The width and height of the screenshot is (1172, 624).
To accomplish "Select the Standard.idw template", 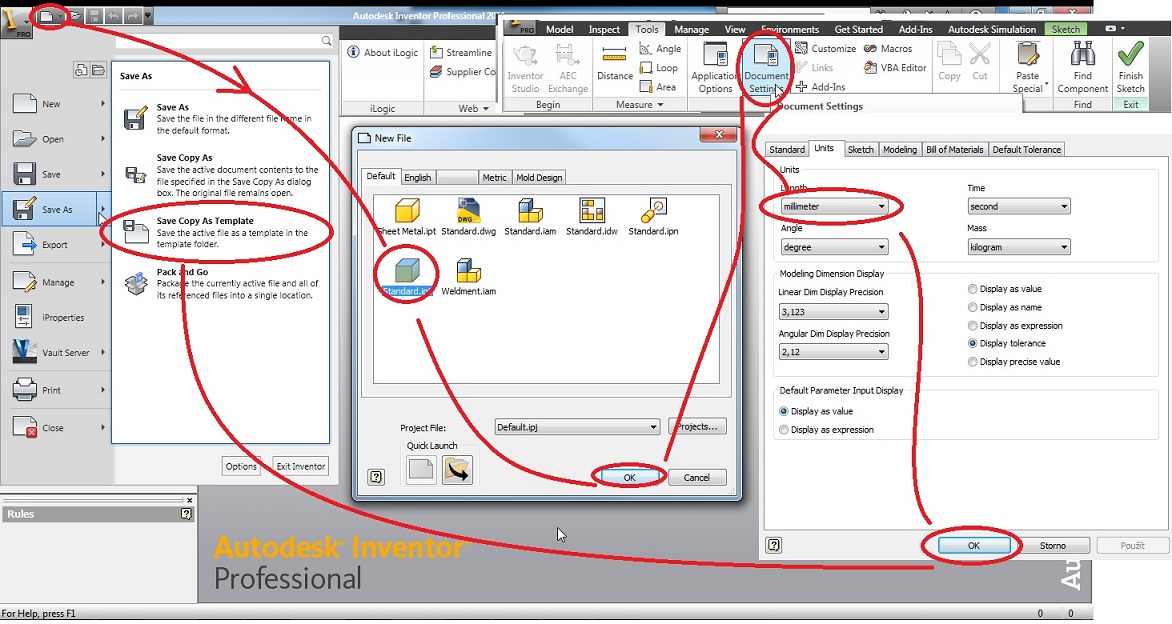I will click(x=592, y=217).
